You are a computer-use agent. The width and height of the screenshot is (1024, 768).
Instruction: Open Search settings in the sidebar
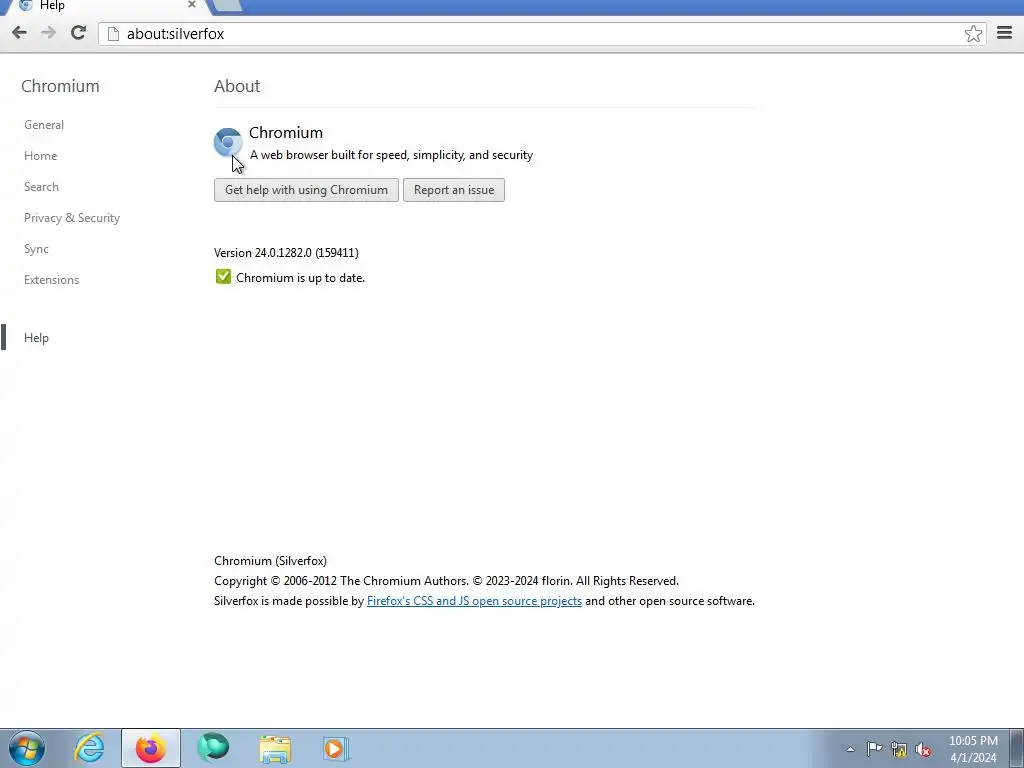tap(41, 187)
